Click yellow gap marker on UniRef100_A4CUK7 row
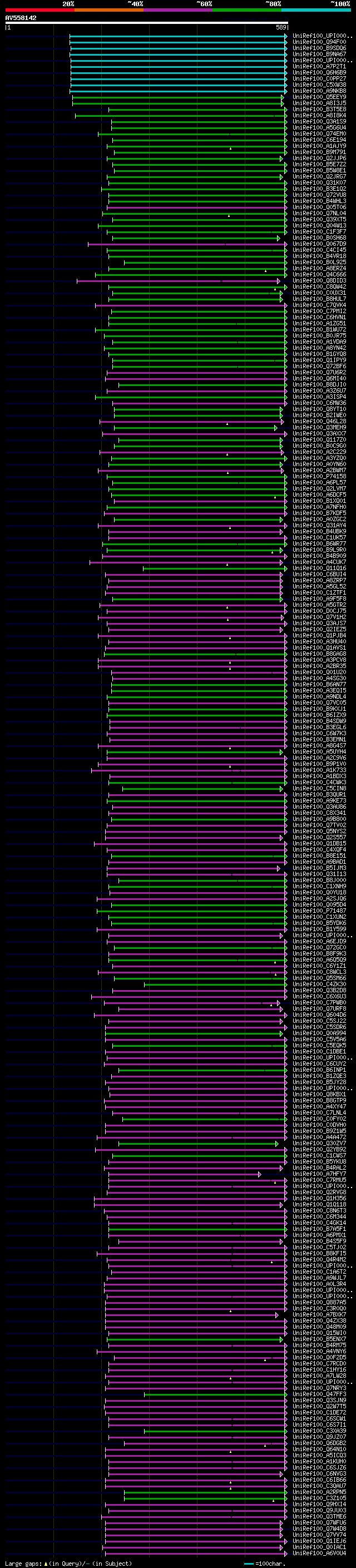Image resolution: width=356 pixels, height=1568 pixels. (x=227, y=564)
